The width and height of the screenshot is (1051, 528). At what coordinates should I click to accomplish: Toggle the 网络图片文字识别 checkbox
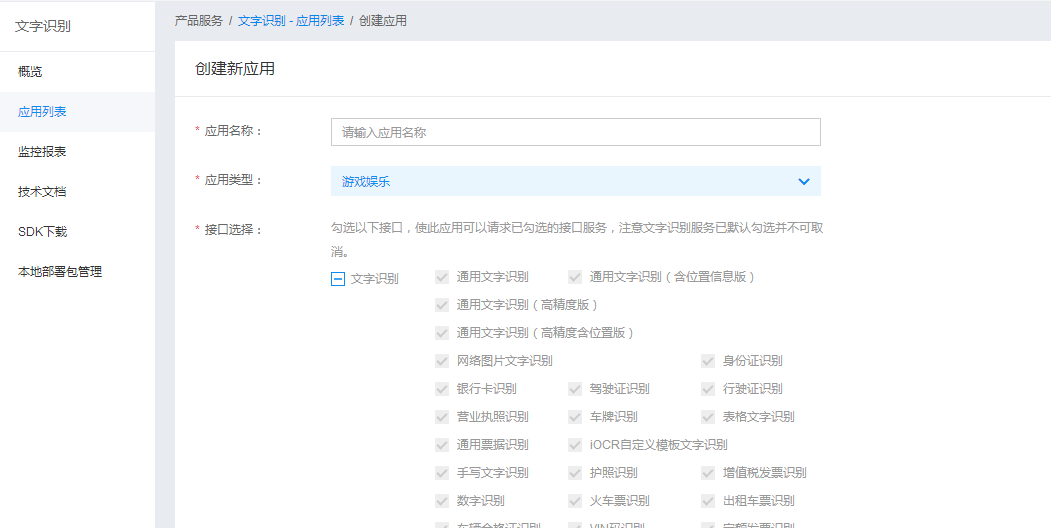tap(442, 361)
